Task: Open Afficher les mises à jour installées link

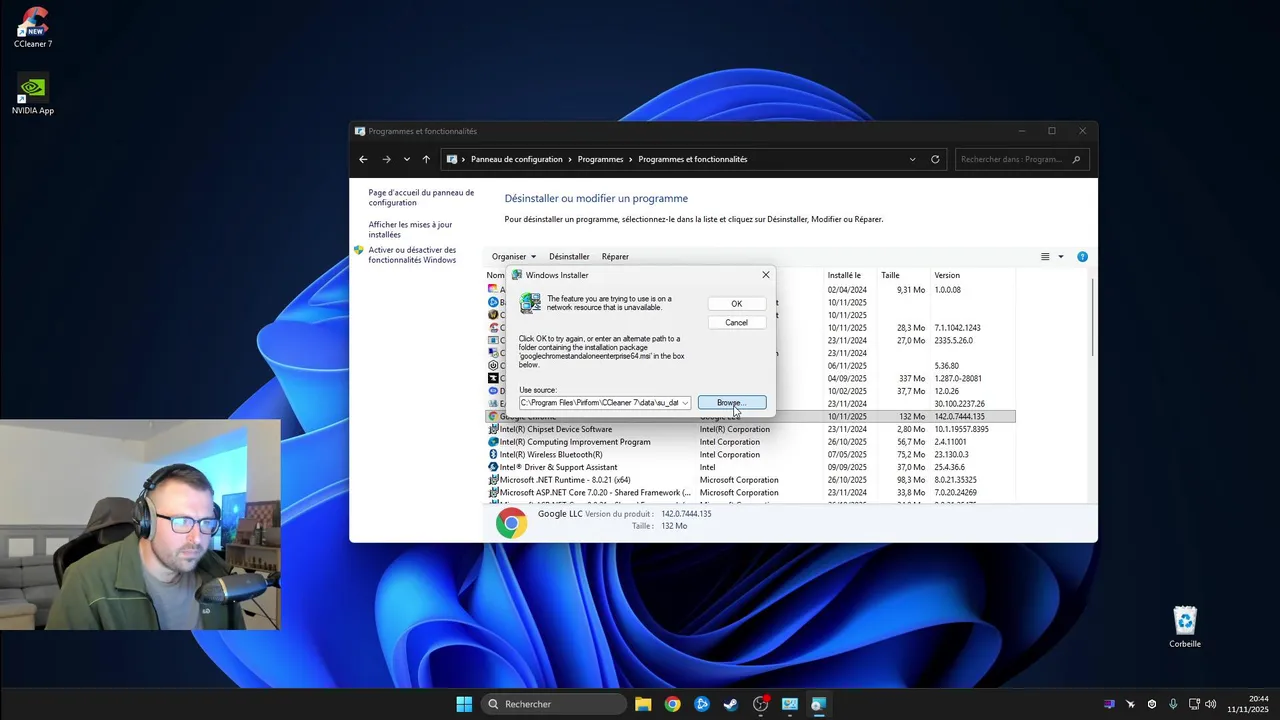Action: click(410, 230)
